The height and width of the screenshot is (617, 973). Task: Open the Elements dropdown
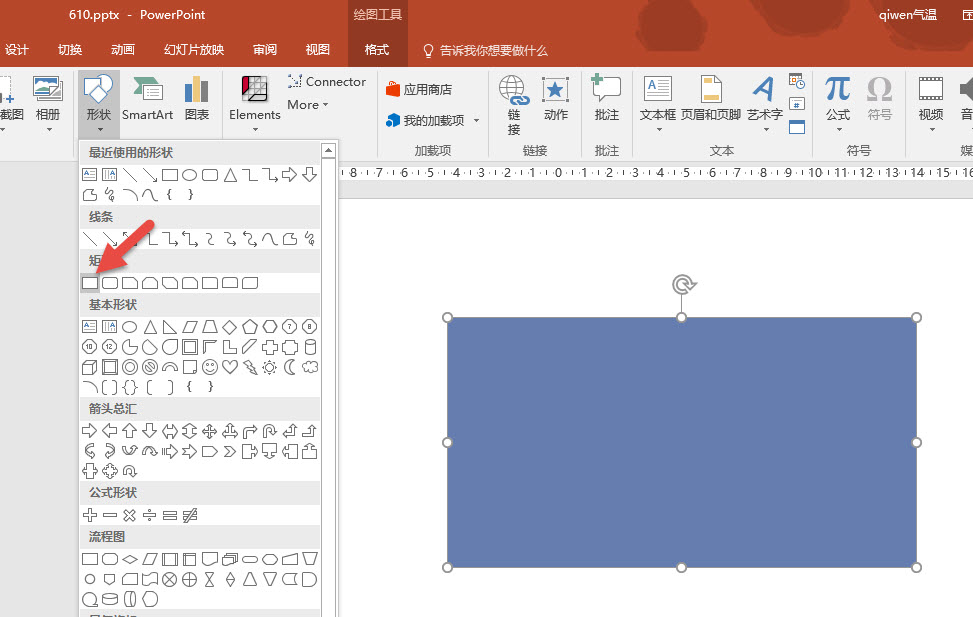click(254, 104)
